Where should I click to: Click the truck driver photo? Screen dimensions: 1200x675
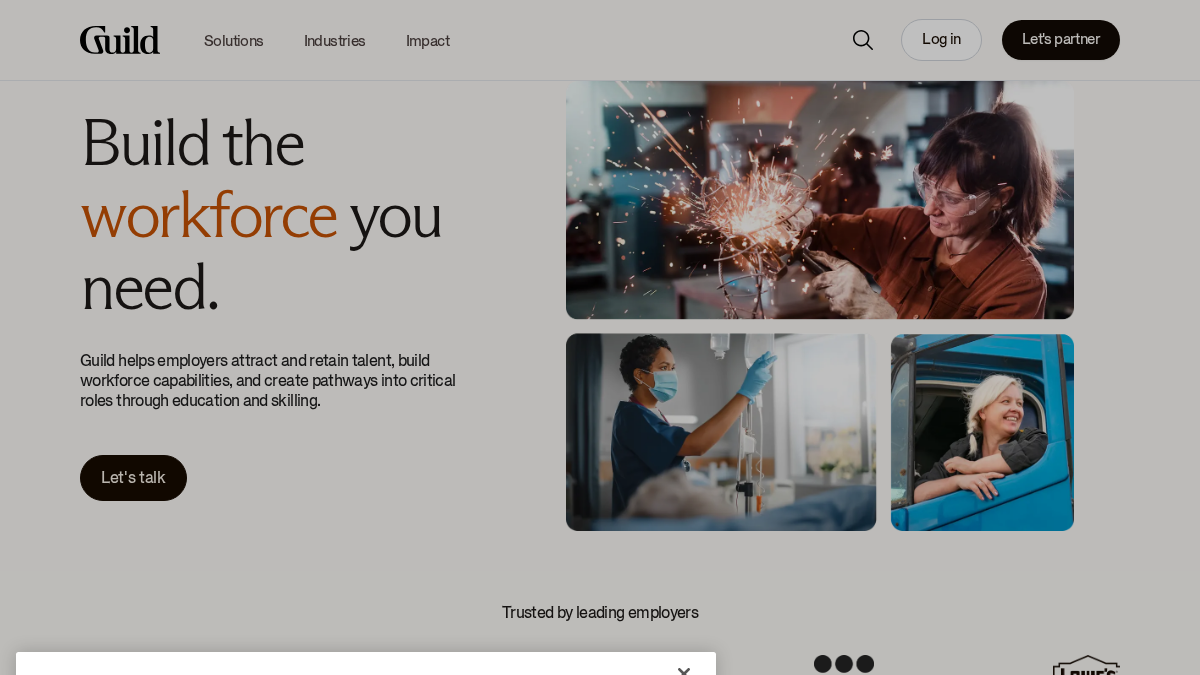(982, 432)
